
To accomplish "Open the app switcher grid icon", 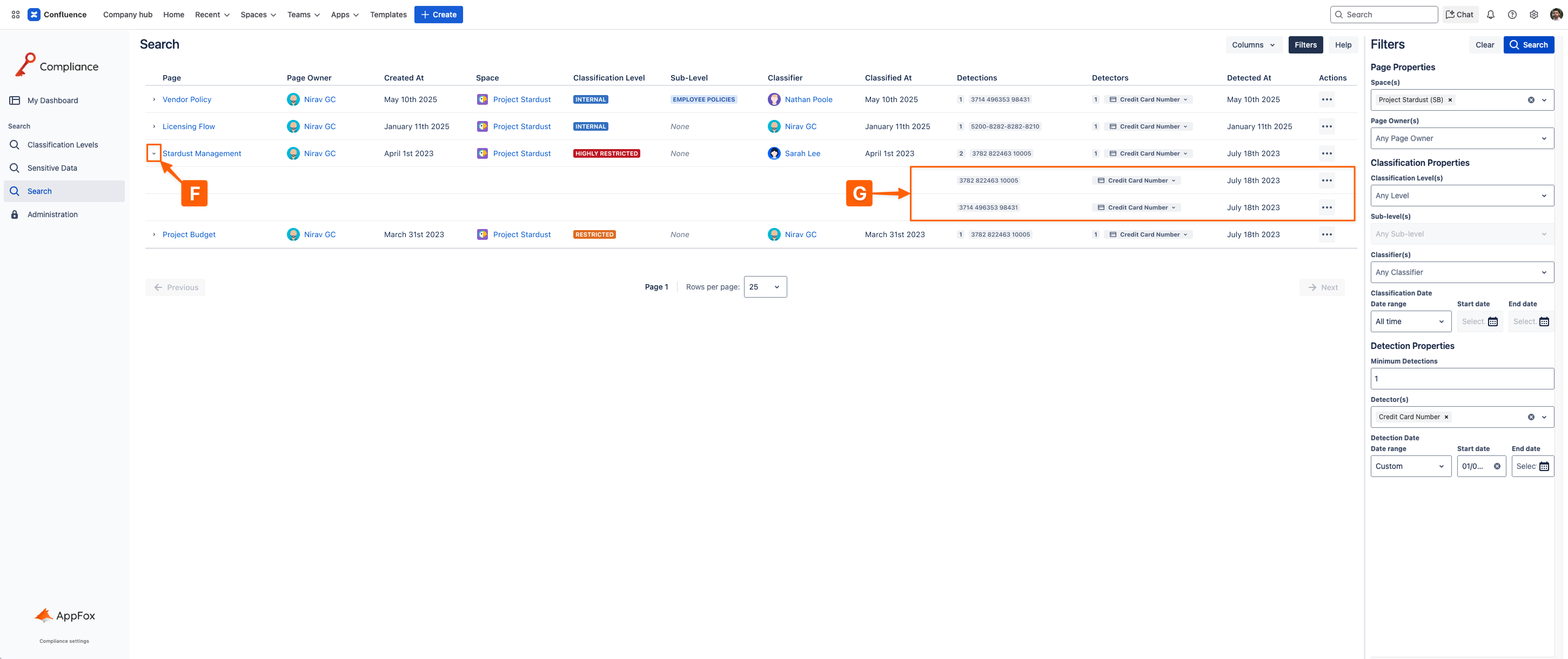I will click(x=15, y=15).
